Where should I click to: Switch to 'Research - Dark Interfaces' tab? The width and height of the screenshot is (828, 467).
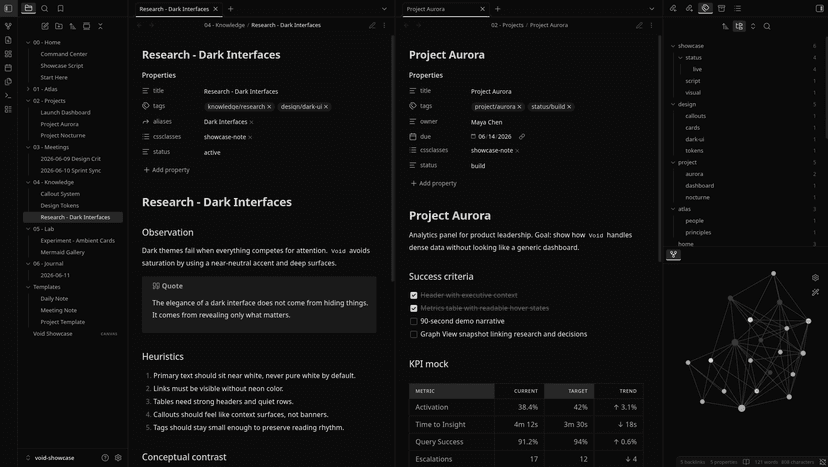(x=174, y=9)
